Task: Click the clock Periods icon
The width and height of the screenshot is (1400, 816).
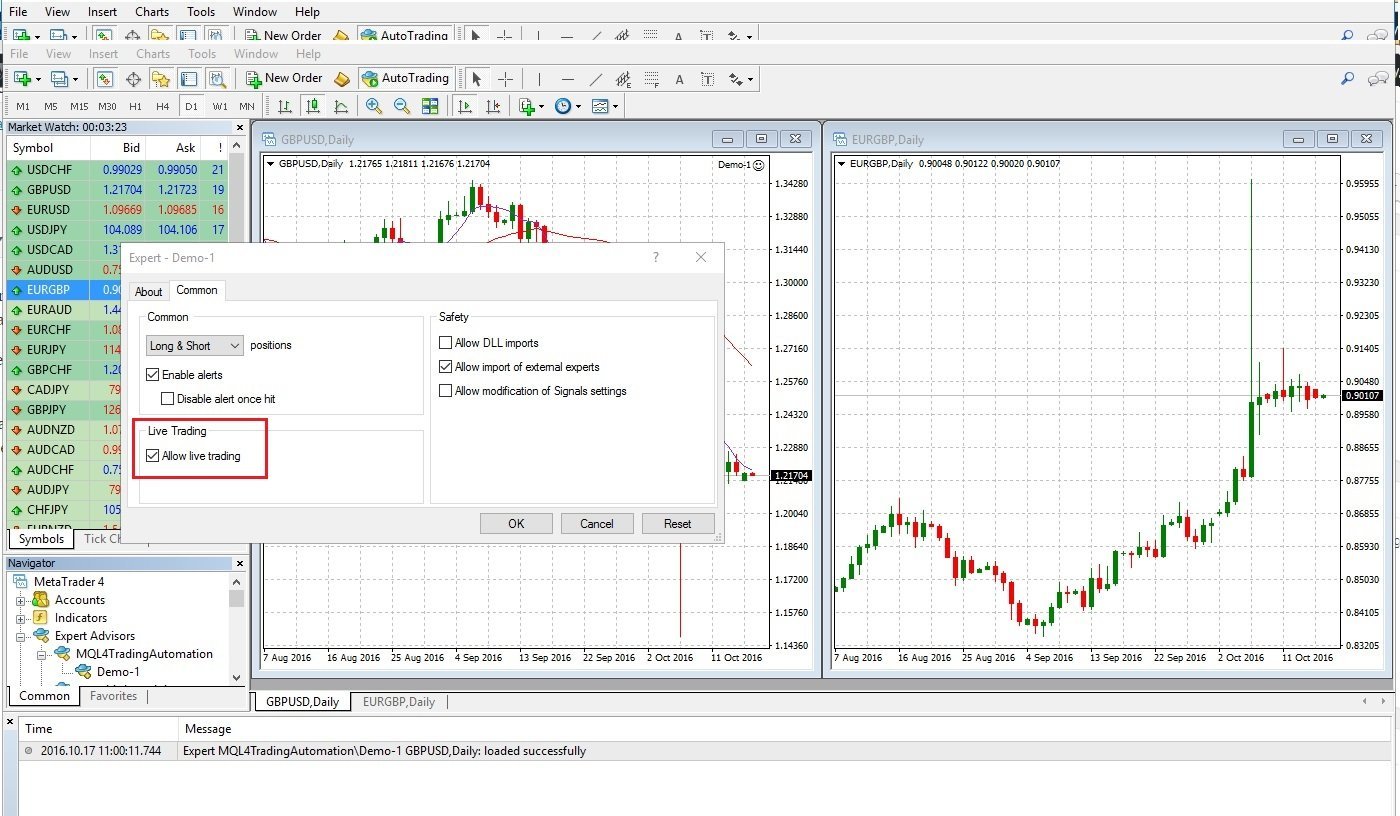Action: (x=563, y=106)
